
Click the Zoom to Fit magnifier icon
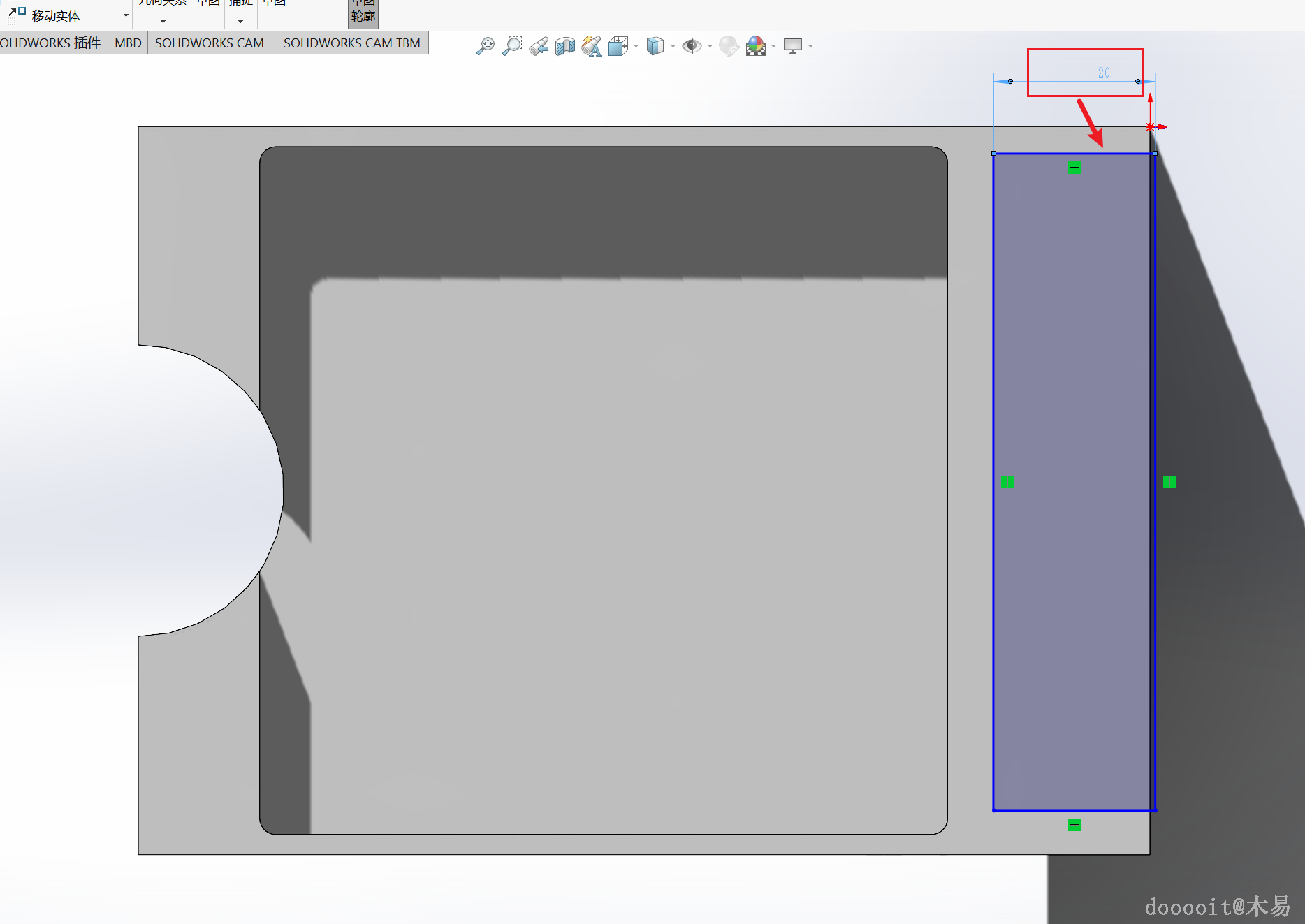[486, 46]
